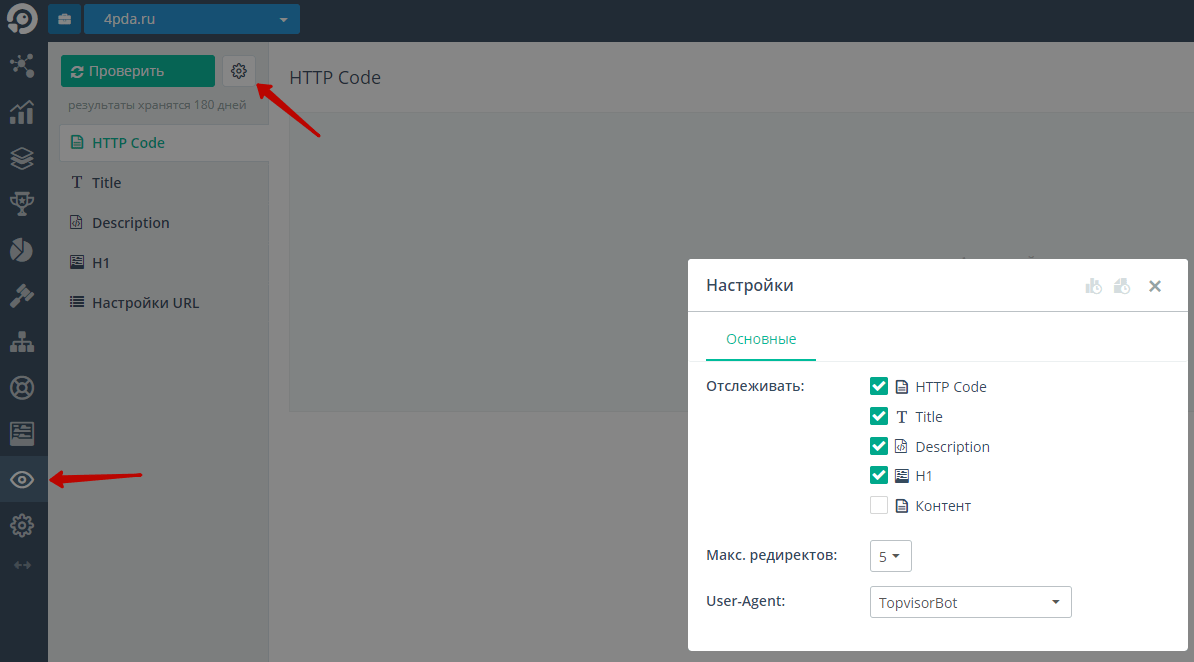Click the Отслеживать: label
The image size is (1194, 662).
[x=755, y=386]
